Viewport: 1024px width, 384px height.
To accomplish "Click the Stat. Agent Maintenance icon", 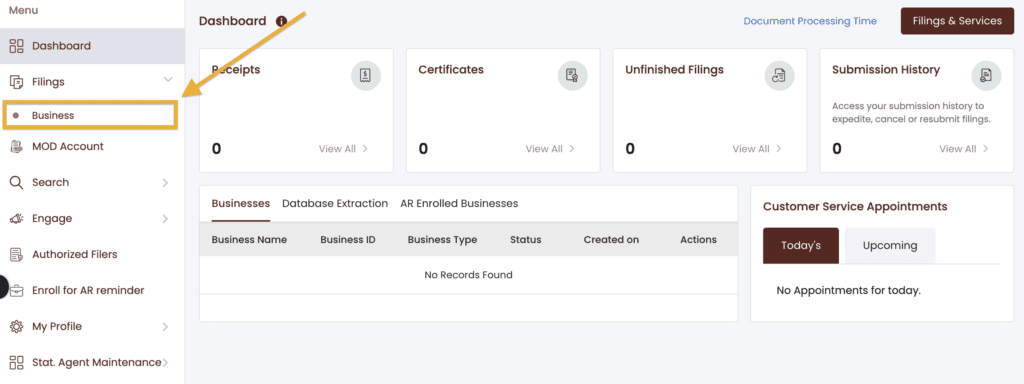I will click(x=16, y=362).
